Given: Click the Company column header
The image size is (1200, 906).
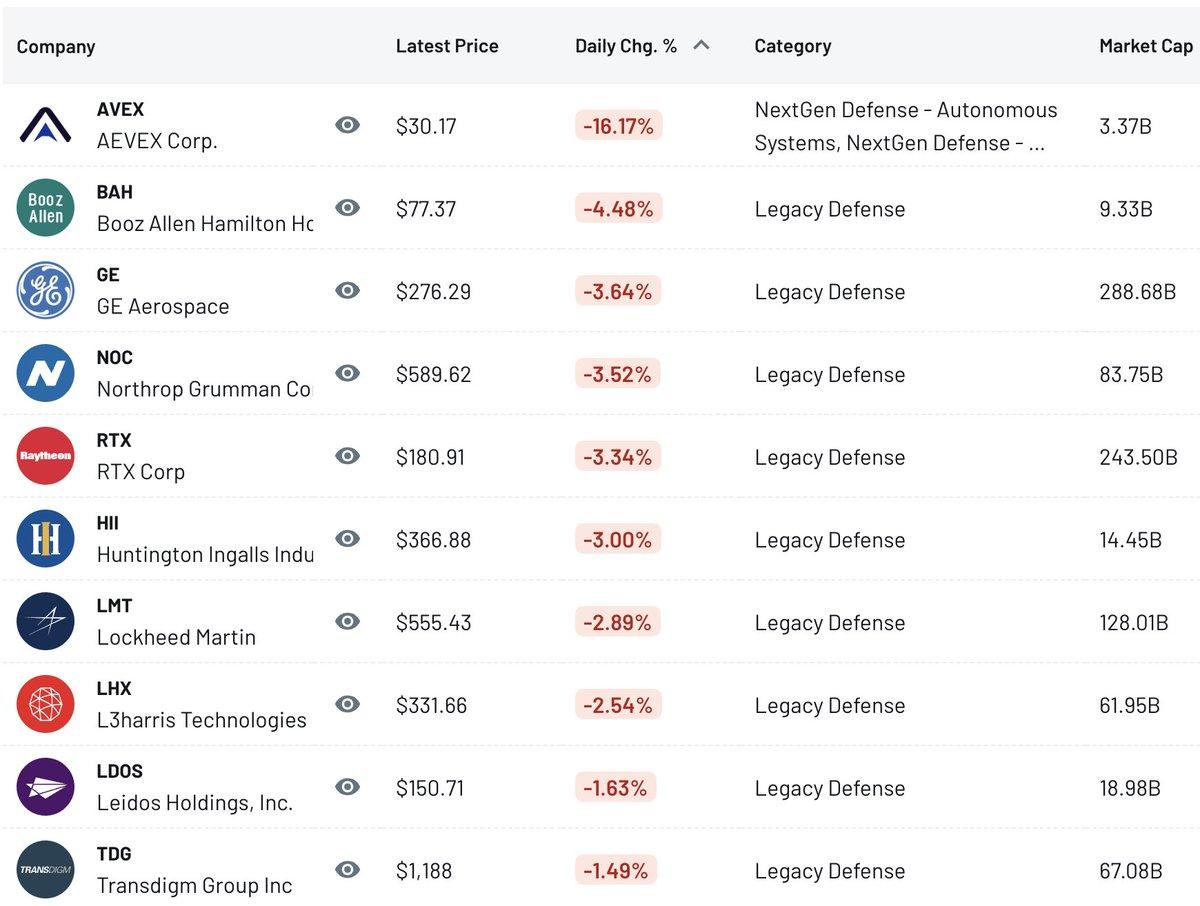Looking at the screenshot, I should click(56, 46).
